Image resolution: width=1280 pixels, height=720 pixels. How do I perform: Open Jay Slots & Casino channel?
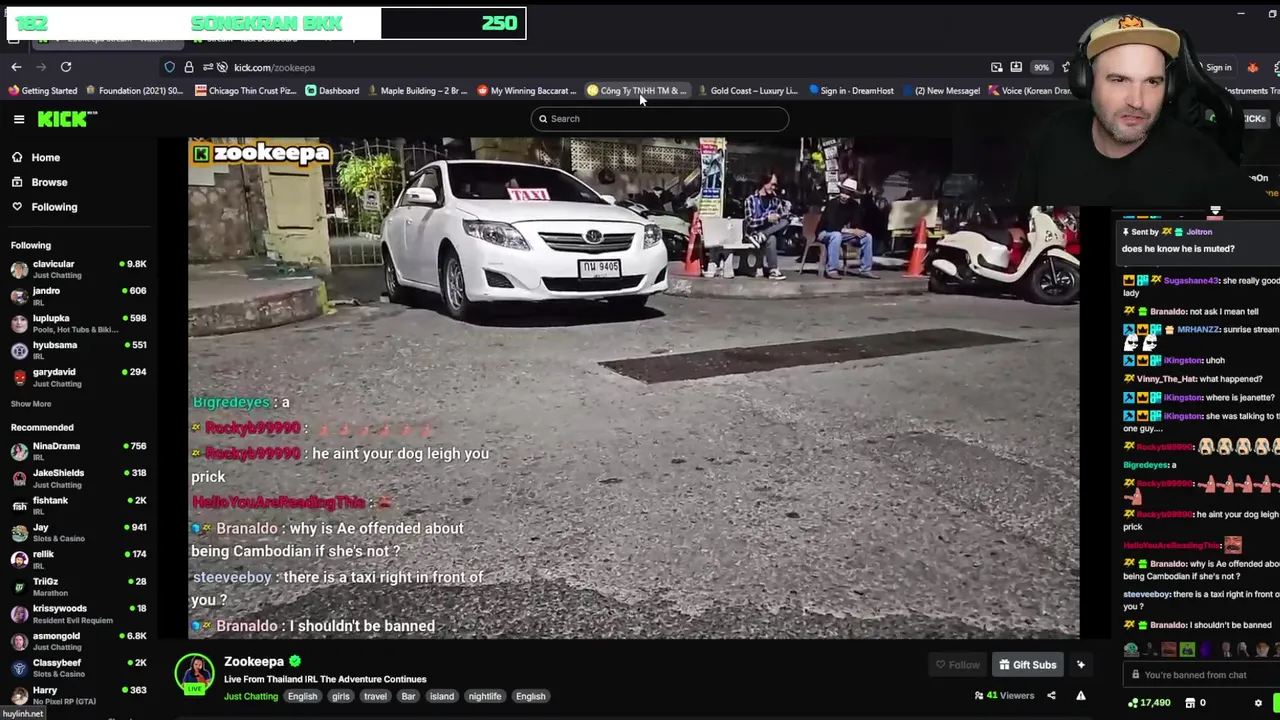pyautogui.click(x=78, y=532)
